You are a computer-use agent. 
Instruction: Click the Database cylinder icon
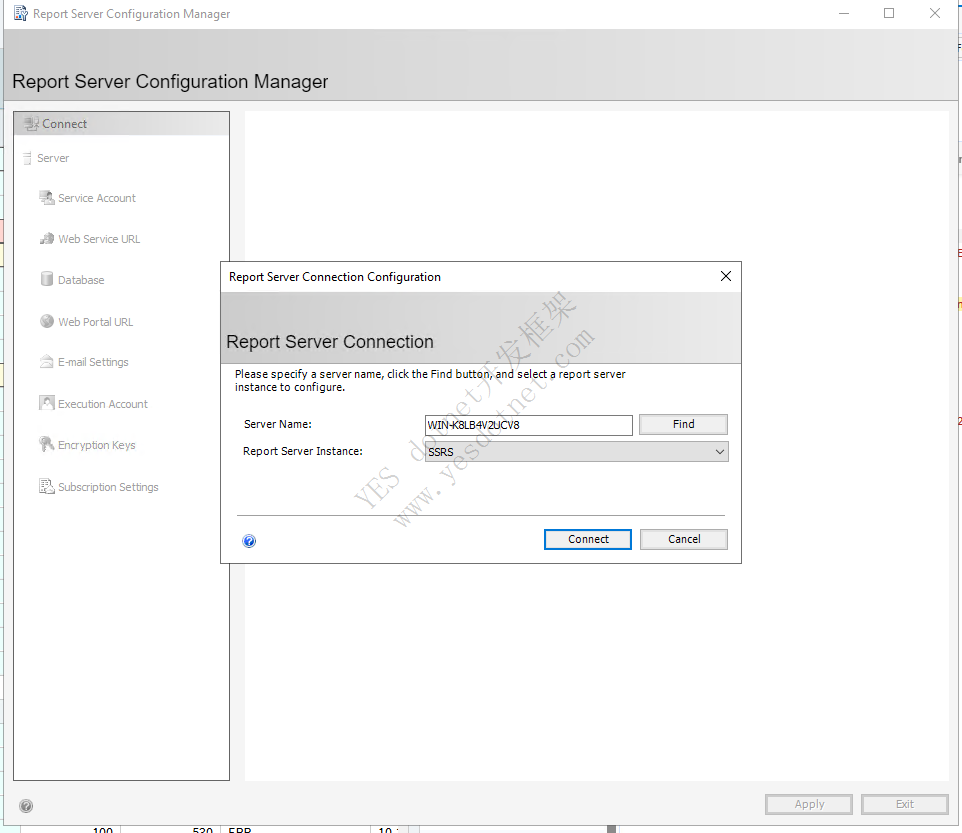47,280
